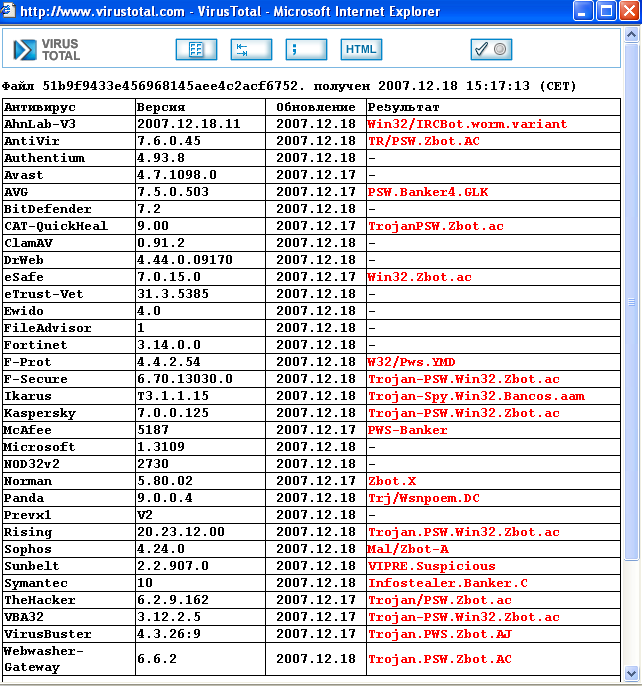Click result 'PWS-Banker' for McAfee
The width and height of the screenshot is (642, 686).
pos(407,430)
